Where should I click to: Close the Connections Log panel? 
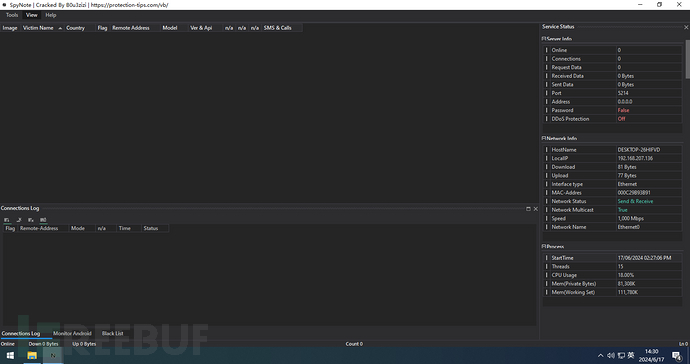click(536, 209)
